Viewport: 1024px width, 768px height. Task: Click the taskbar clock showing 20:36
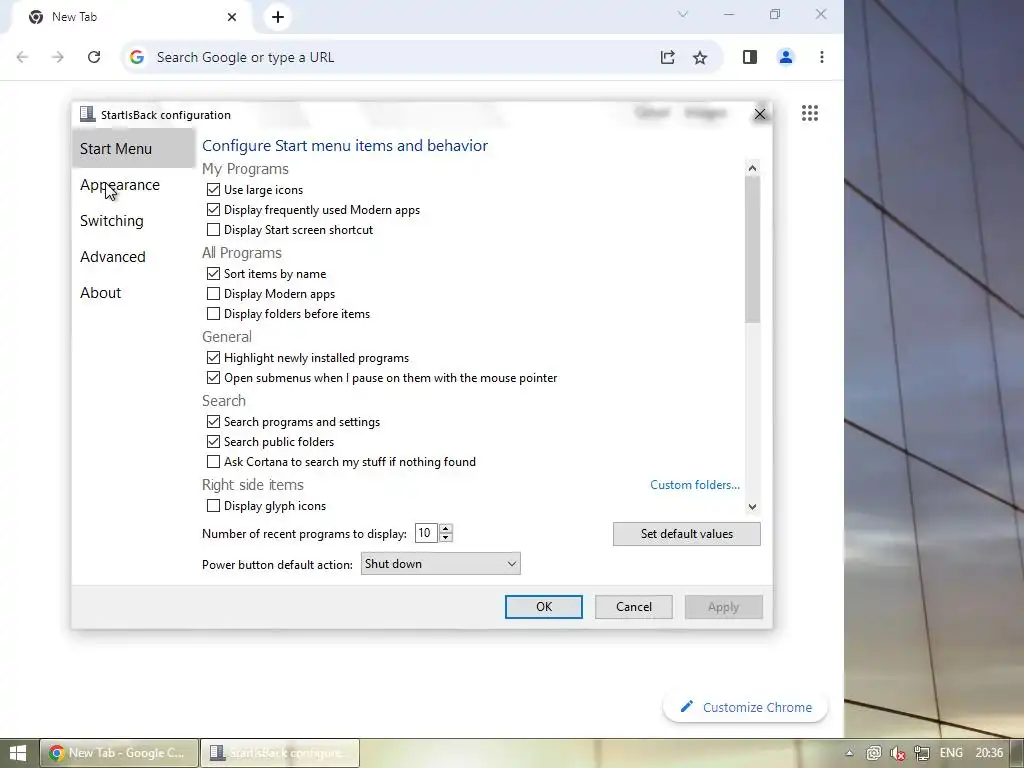989,753
